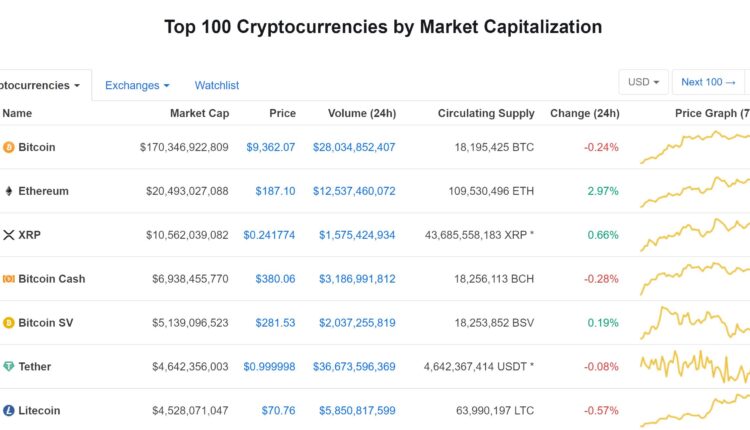Click Bitcoin's price $9,362.07
750x430 pixels.
click(271, 147)
